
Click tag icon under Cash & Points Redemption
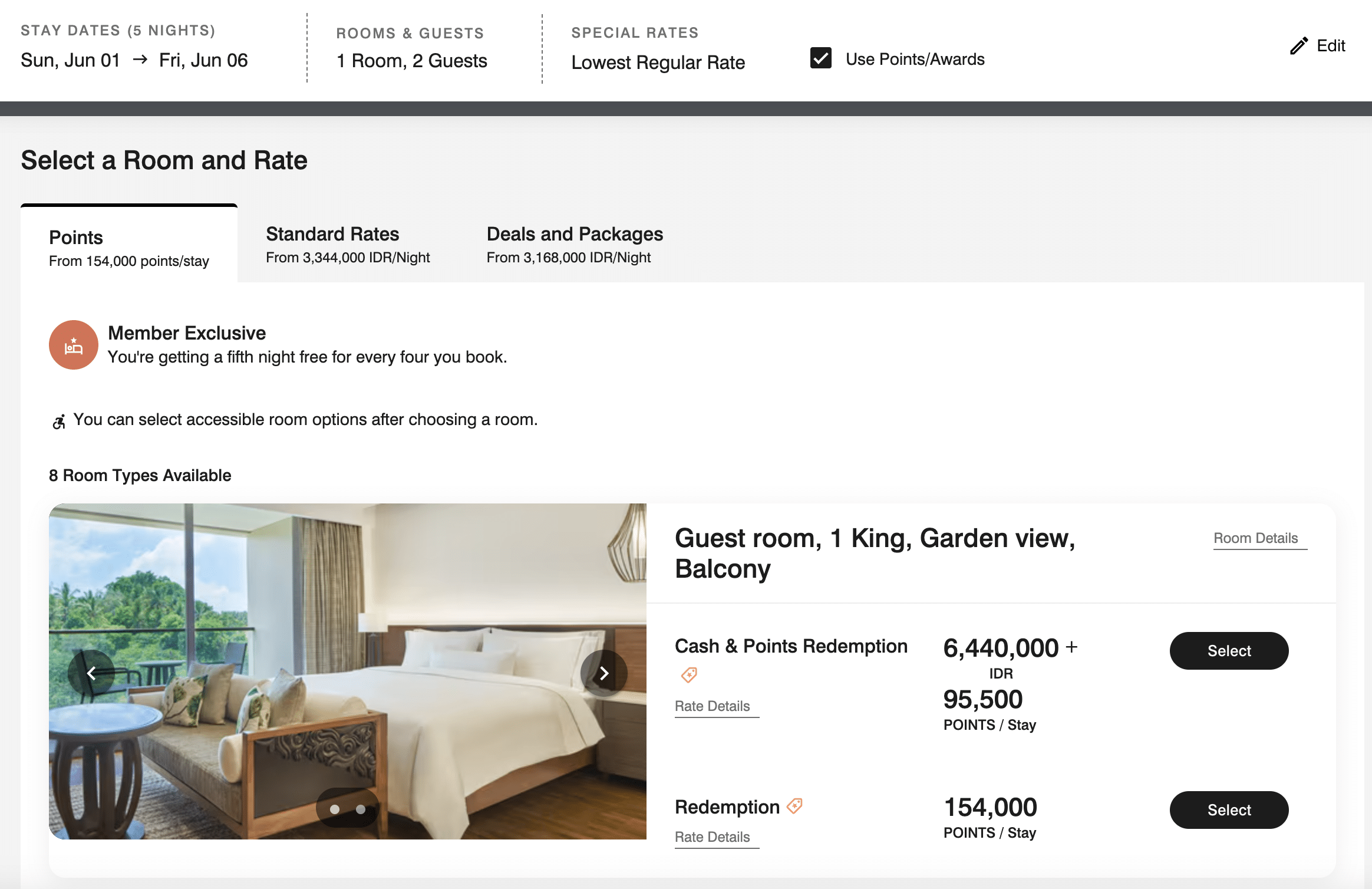[689, 675]
